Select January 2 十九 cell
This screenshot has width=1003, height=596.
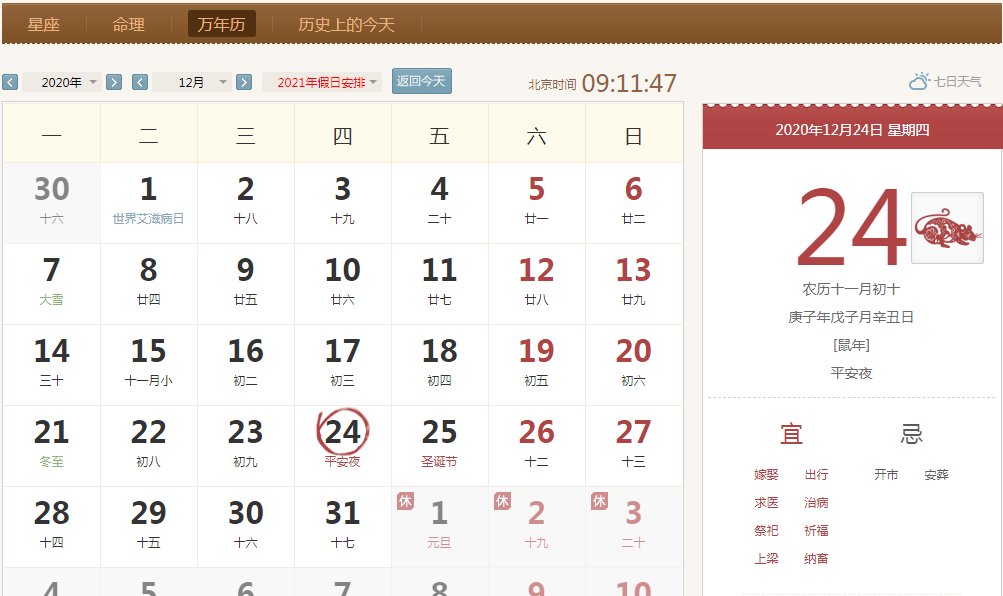click(x=537, y=527)
